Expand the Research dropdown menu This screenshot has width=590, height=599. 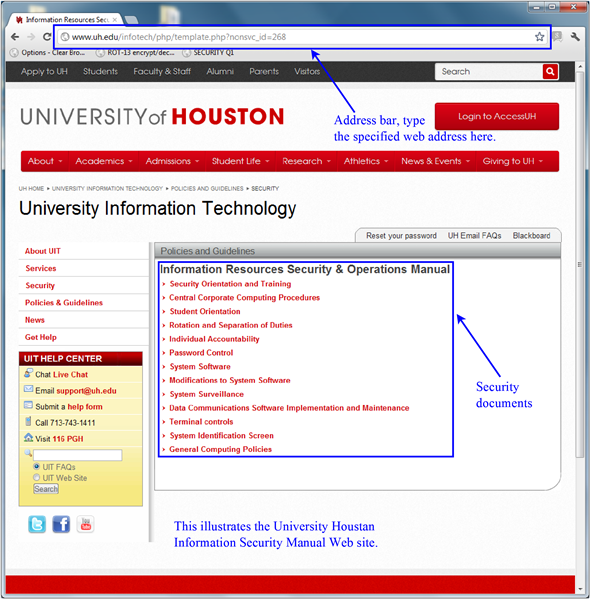click(x=306, y=161)
